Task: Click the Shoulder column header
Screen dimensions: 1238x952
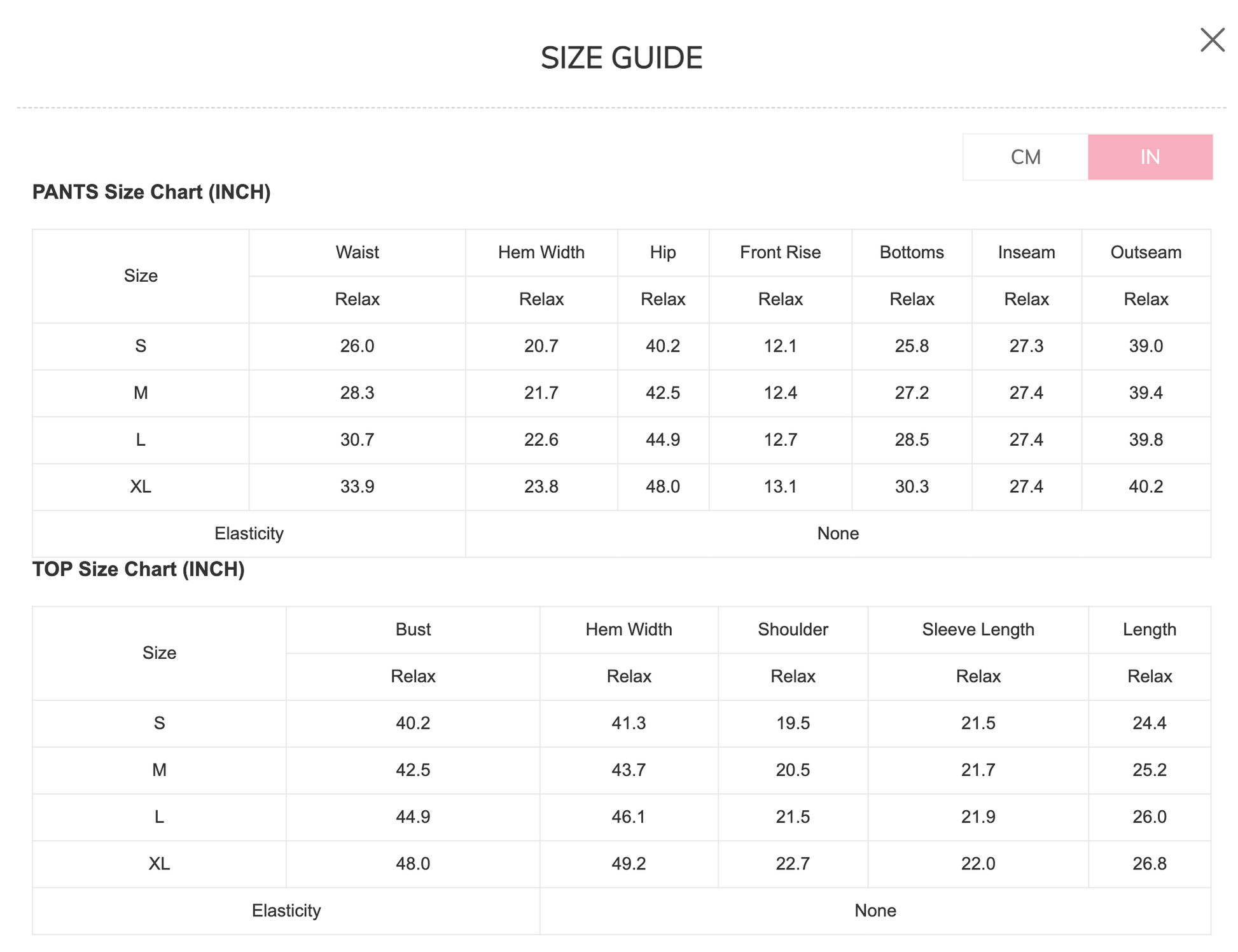Action: [793, 630]
